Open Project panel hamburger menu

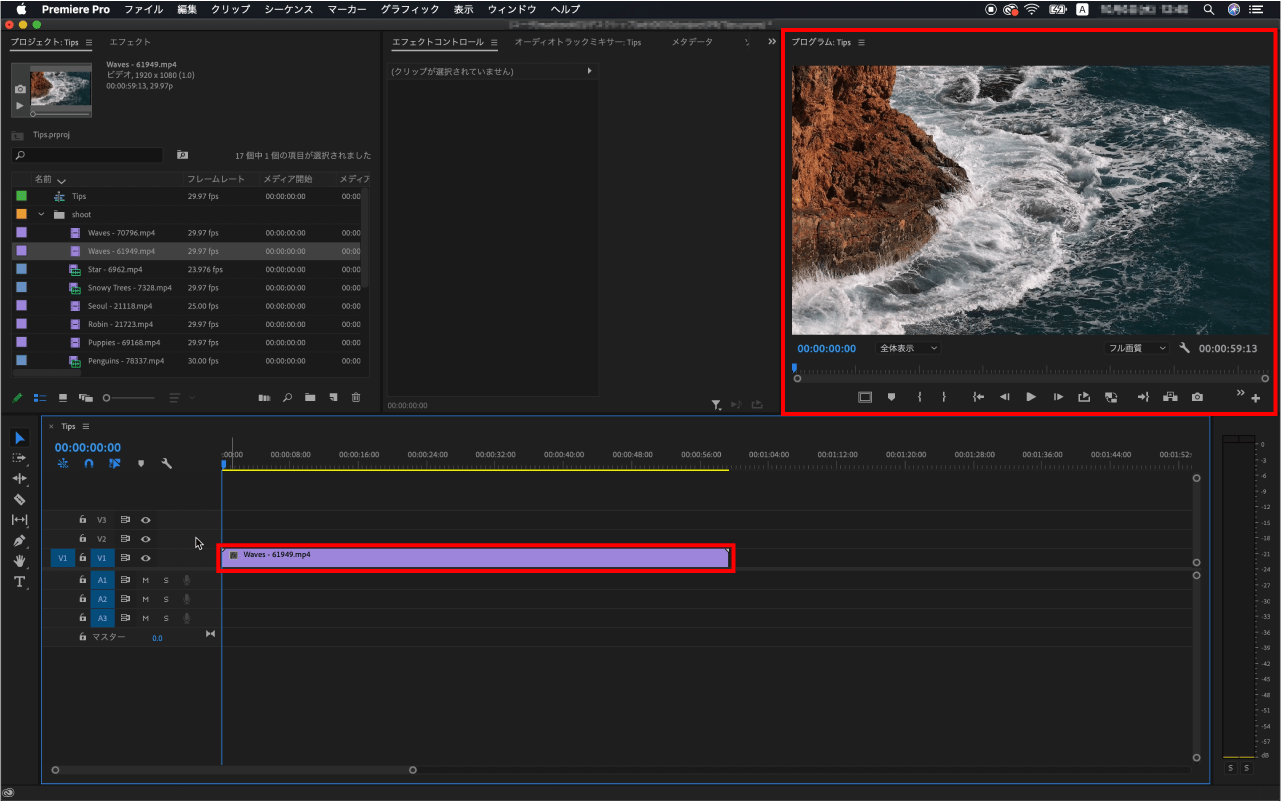[89, 43]
